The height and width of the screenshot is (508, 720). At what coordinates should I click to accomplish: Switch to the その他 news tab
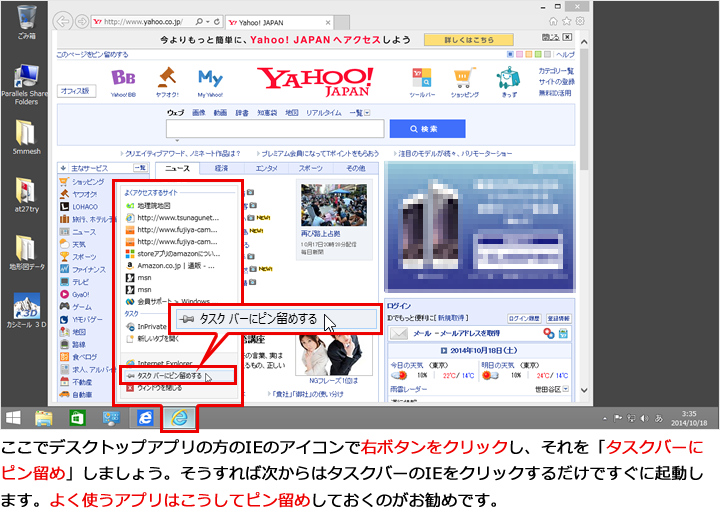click(x=355, y=169)
